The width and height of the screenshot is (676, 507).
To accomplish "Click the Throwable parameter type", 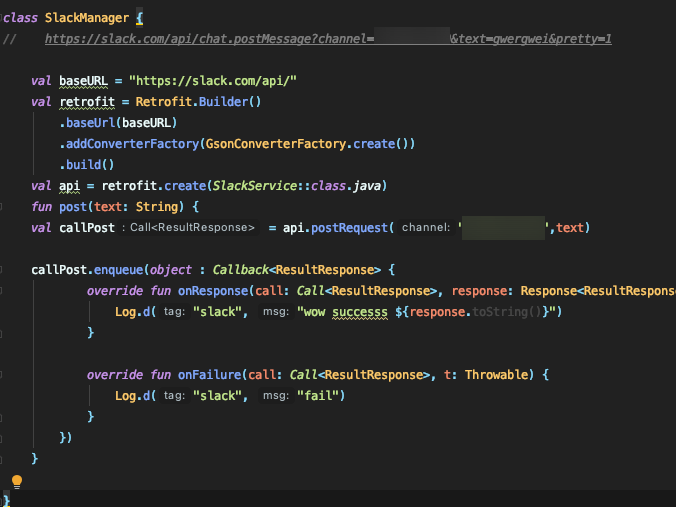I will tap(496, 375).
